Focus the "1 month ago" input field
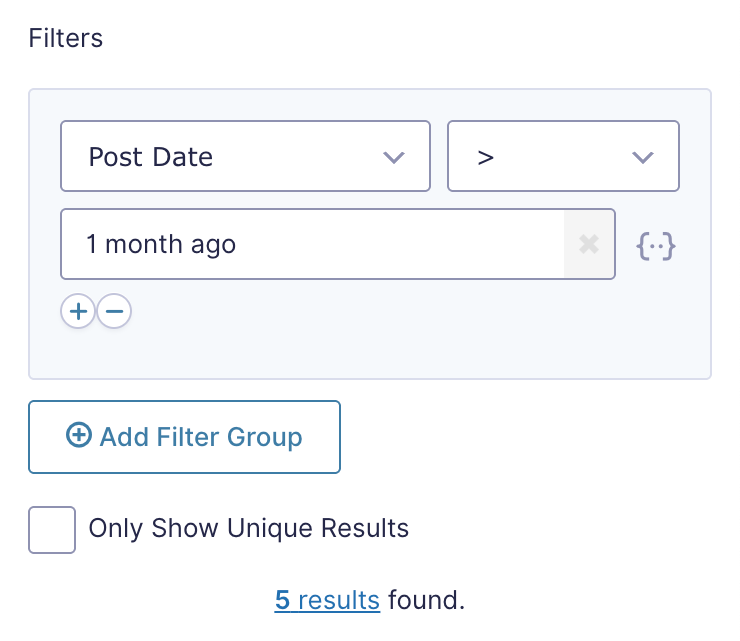Viewport: 740px width, 641px height. click(312, 244)
